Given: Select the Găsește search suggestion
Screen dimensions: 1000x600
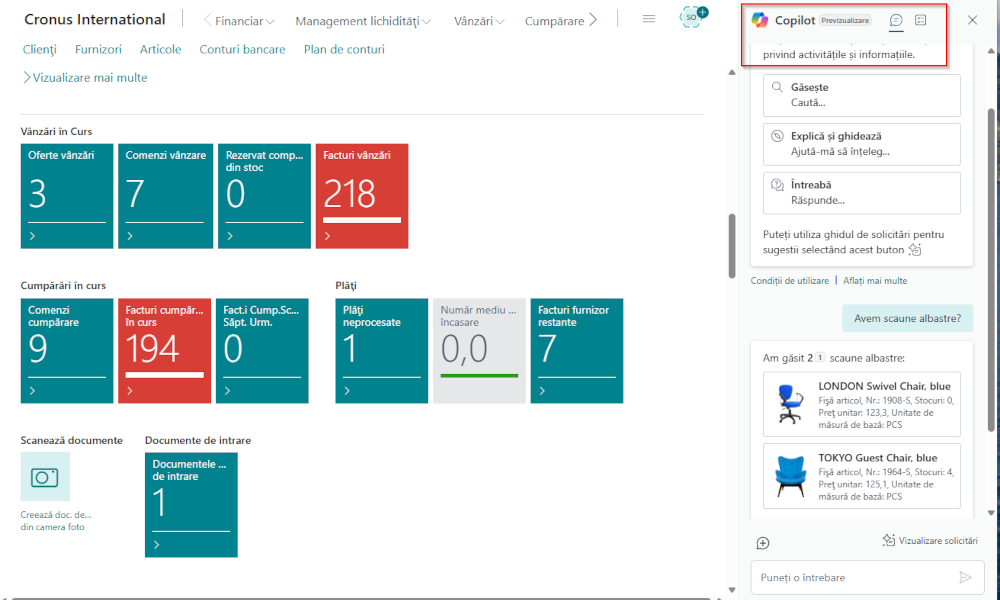Looking at the screenshot, I should pyautogui.click(x=862, y=95).
